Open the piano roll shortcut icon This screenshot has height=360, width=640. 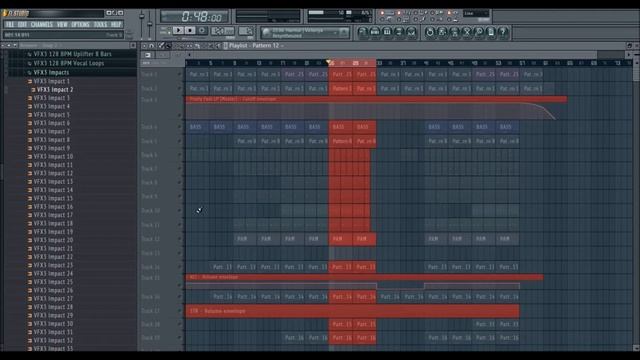coord(387,32)
